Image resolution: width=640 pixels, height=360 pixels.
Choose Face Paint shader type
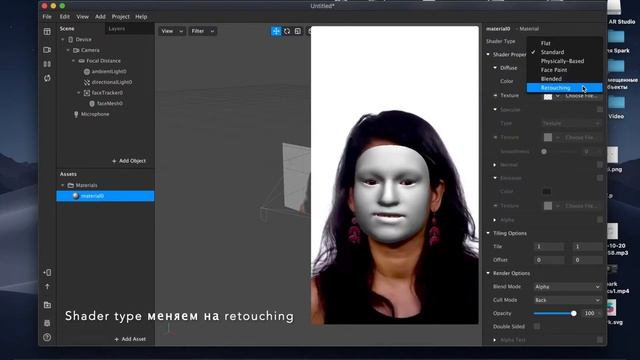click(x=564, y=70)
